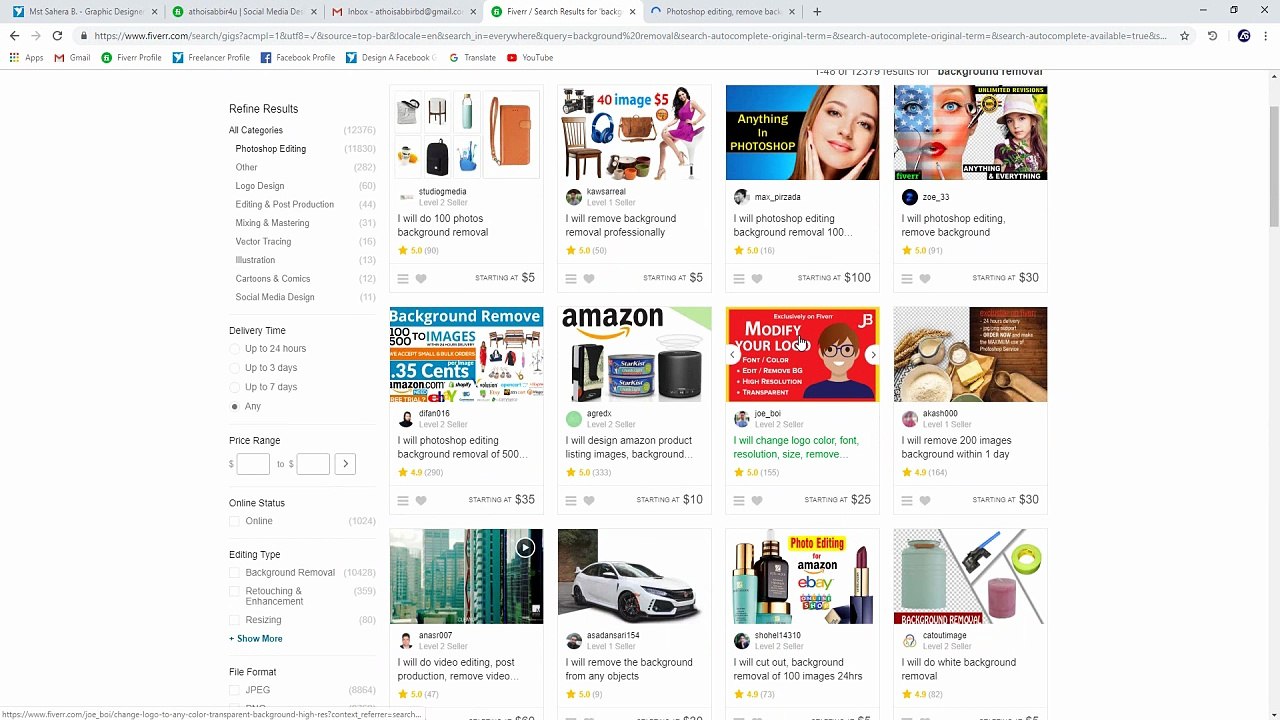Favorite the agredx gig with heart icon

click(x=589, y=501)
